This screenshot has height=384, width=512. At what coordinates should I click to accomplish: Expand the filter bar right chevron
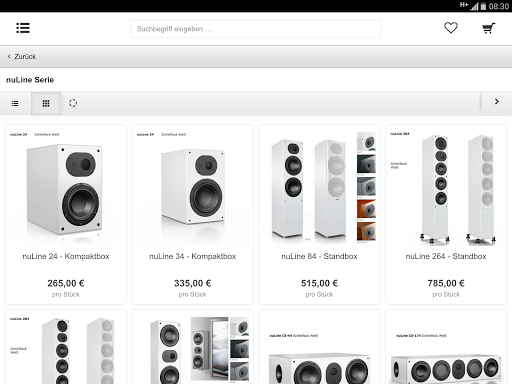[497, 102]
